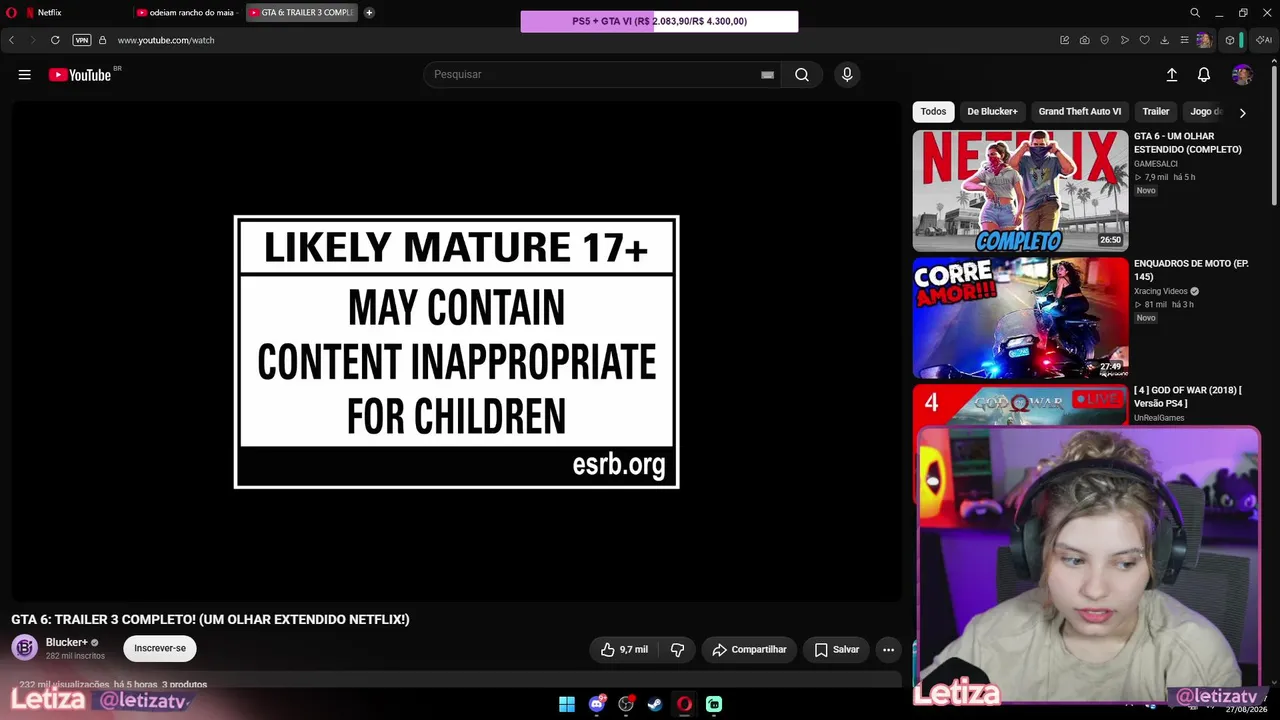Image resolution: width=1280 pixels, height=720 pixels.
Task: Open Steam from the taskbar
Action: (x=655, y=704)
